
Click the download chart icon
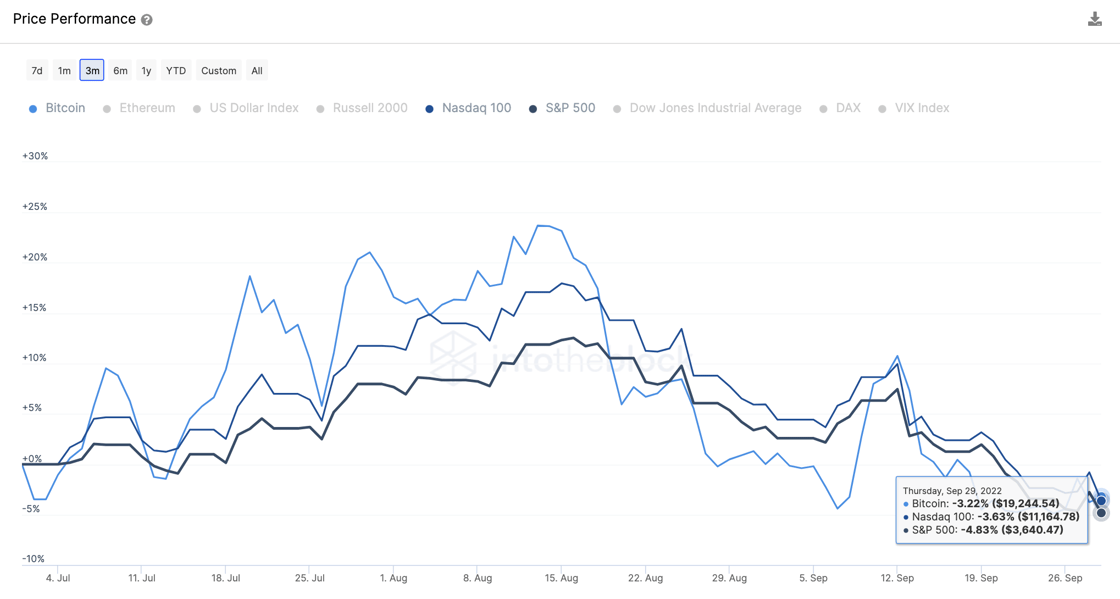click(x=1095, y=20)
